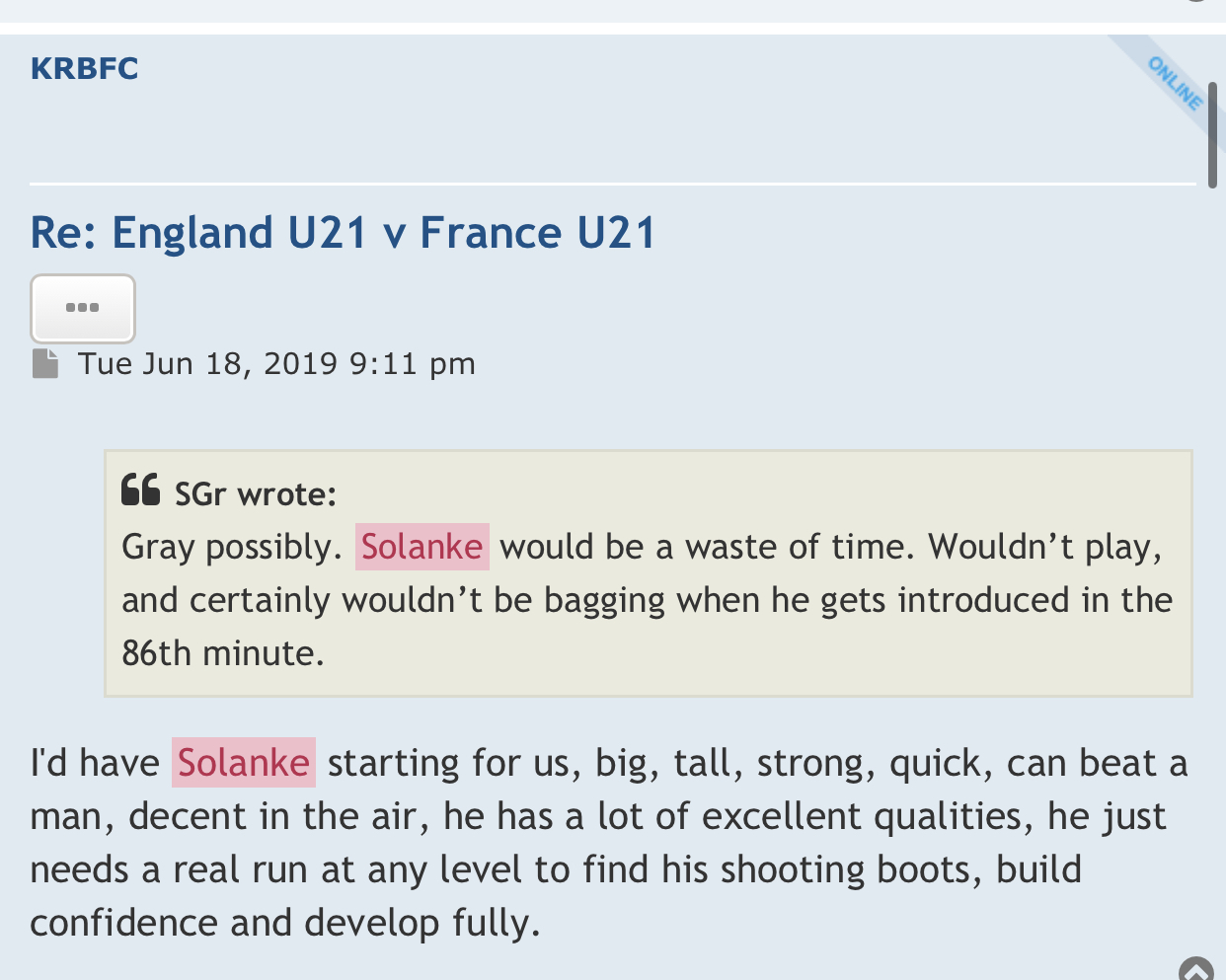The image size is (1226, 980).
Task: Open the 'Re: England U21 v France U21' title
Action: [x=343, y=233]
